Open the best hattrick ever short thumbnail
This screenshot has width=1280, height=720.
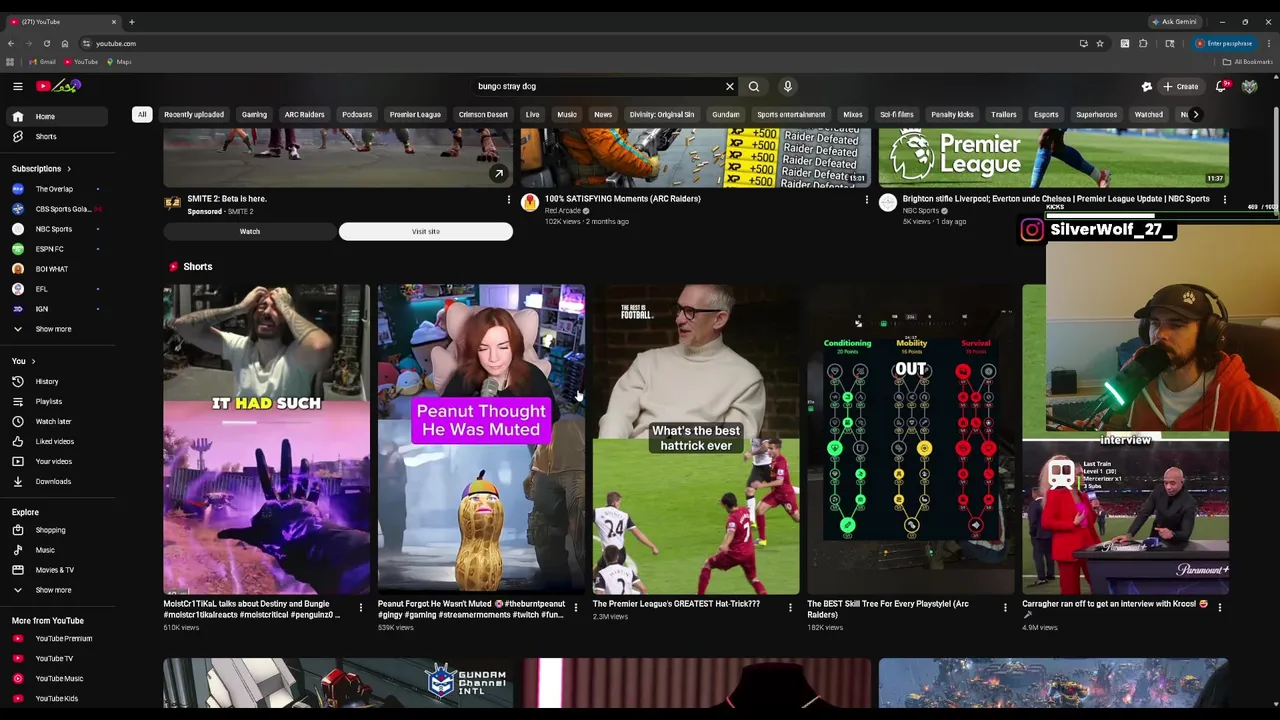coord(696,439)
